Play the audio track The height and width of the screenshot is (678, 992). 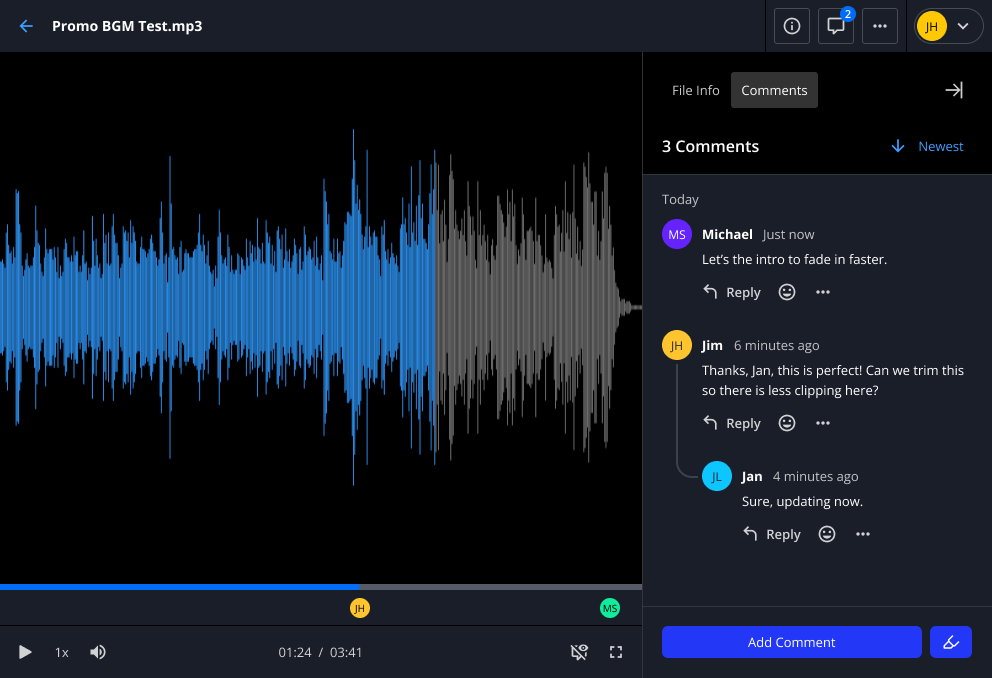click(x=26, y=652)
